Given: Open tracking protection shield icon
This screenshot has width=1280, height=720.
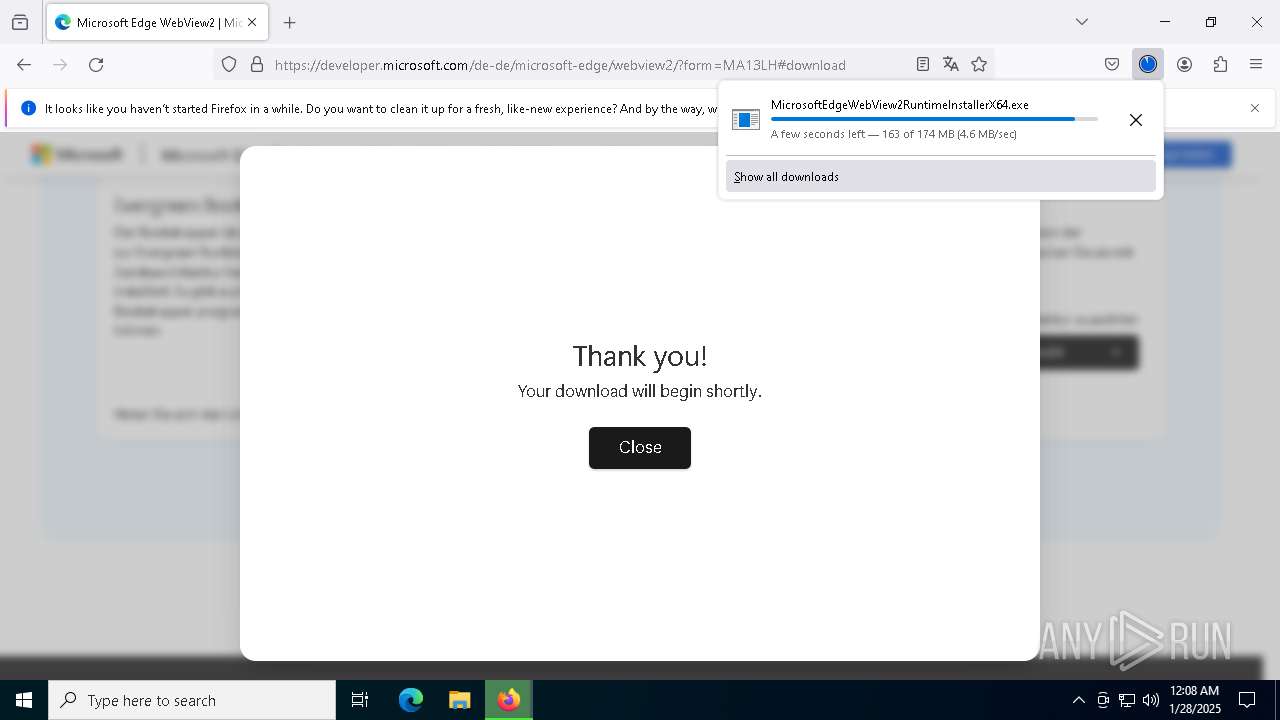Looking at the screenshot, I should pyautogui.click(x=229, y=64).
